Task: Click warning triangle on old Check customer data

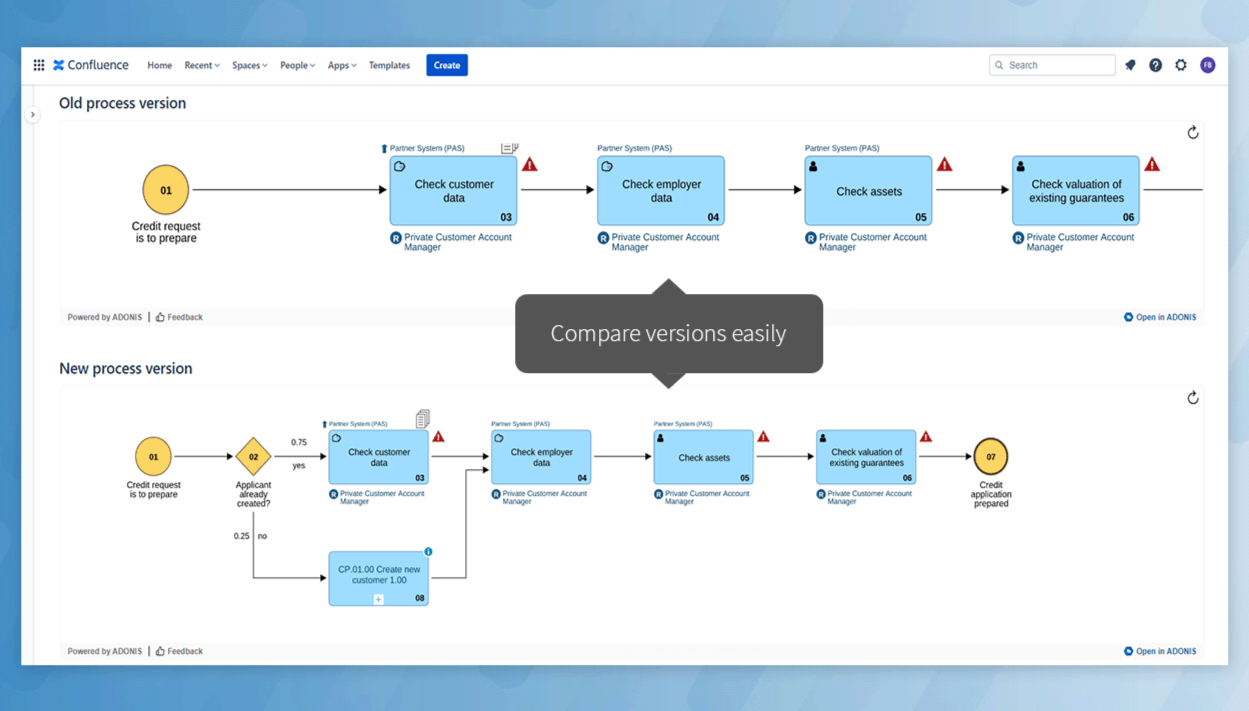Action: 530,165
